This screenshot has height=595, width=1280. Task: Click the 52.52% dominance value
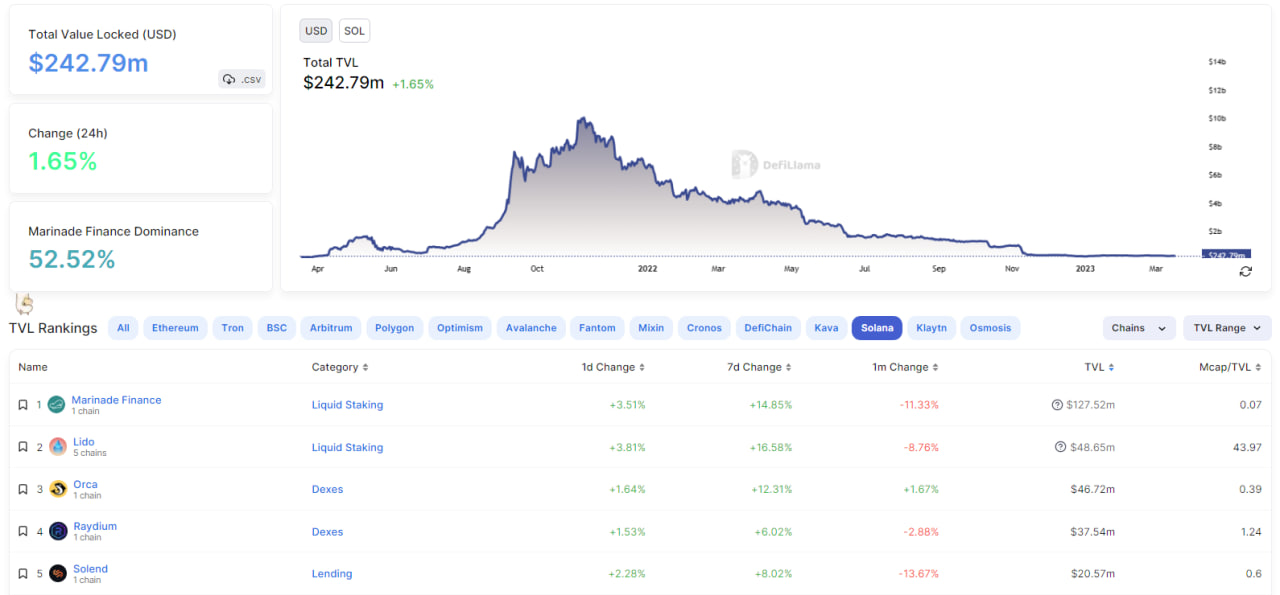[72, 260]
